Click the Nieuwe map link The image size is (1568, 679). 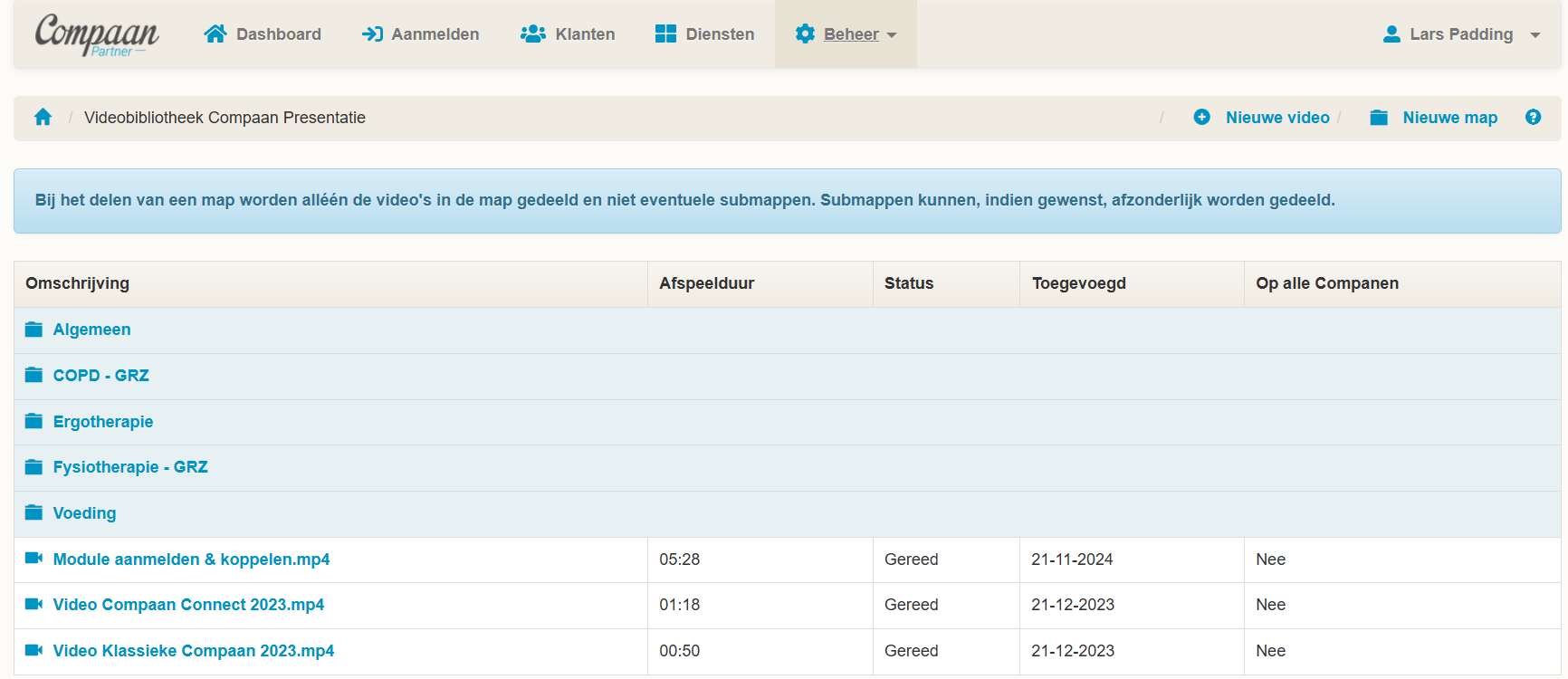point(1450,118)
